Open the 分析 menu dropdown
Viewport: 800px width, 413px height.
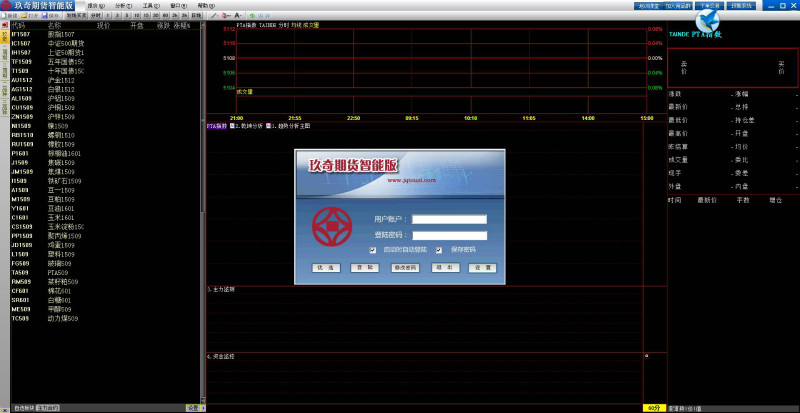click(122, 5)
